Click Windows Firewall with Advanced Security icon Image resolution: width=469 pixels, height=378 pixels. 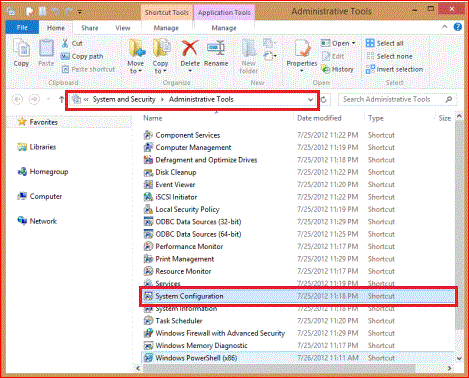click(148, 333)
